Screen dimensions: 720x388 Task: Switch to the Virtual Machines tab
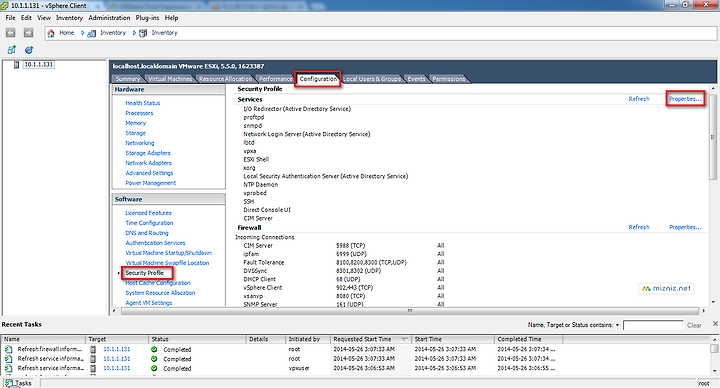coord(170,79)
